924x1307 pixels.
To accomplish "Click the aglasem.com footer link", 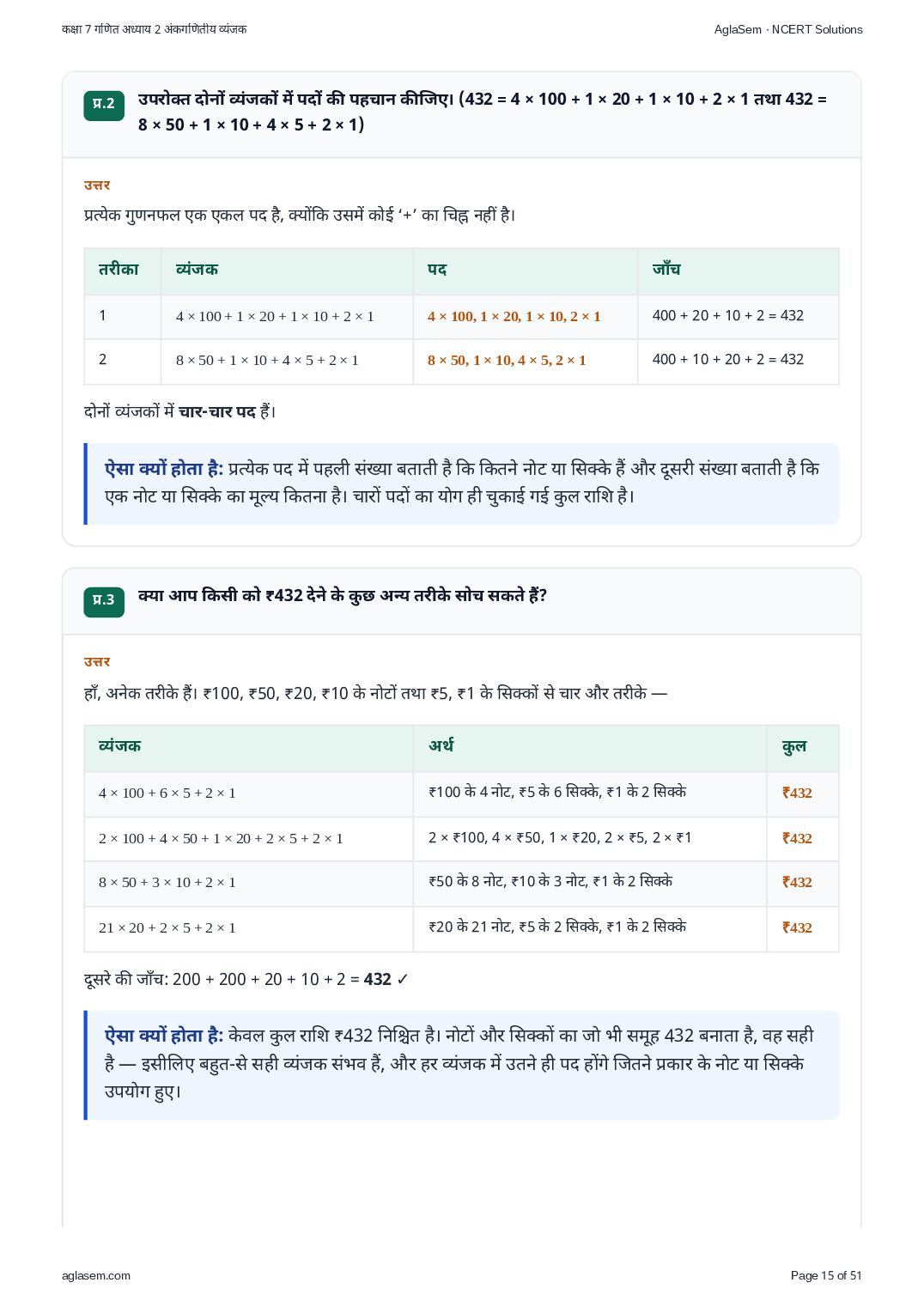I will coord(96,1275).
